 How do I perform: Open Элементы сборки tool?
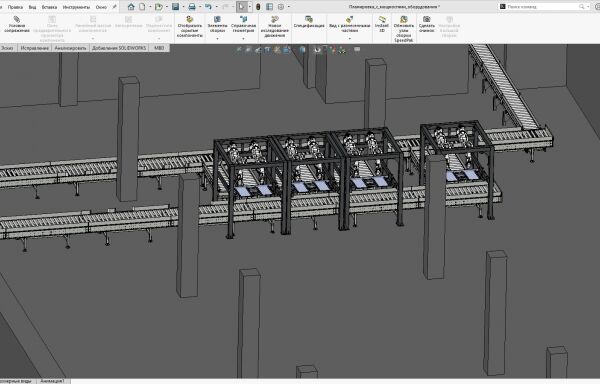coord(217,24)
